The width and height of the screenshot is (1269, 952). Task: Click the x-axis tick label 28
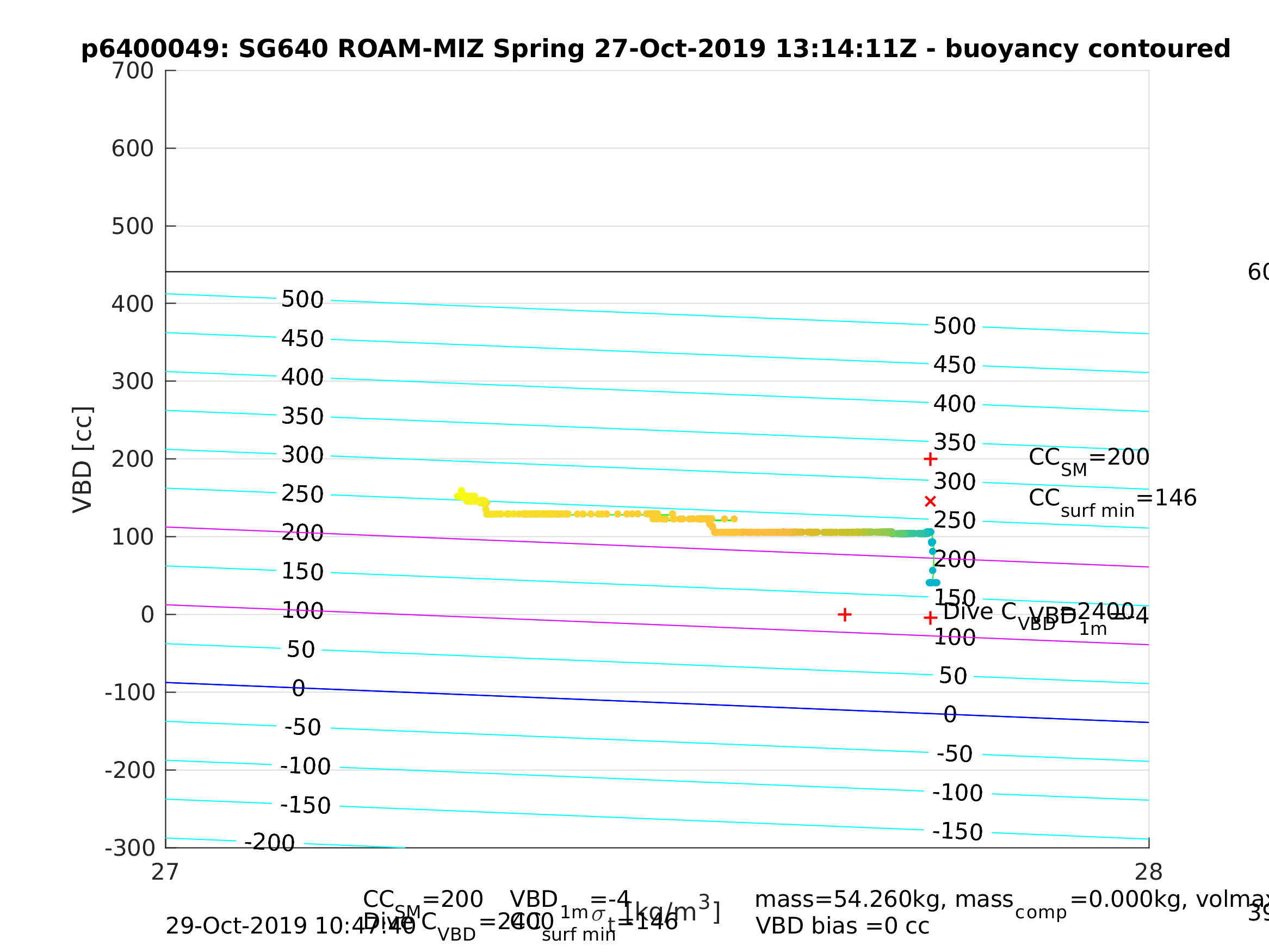click(1149, 872)
